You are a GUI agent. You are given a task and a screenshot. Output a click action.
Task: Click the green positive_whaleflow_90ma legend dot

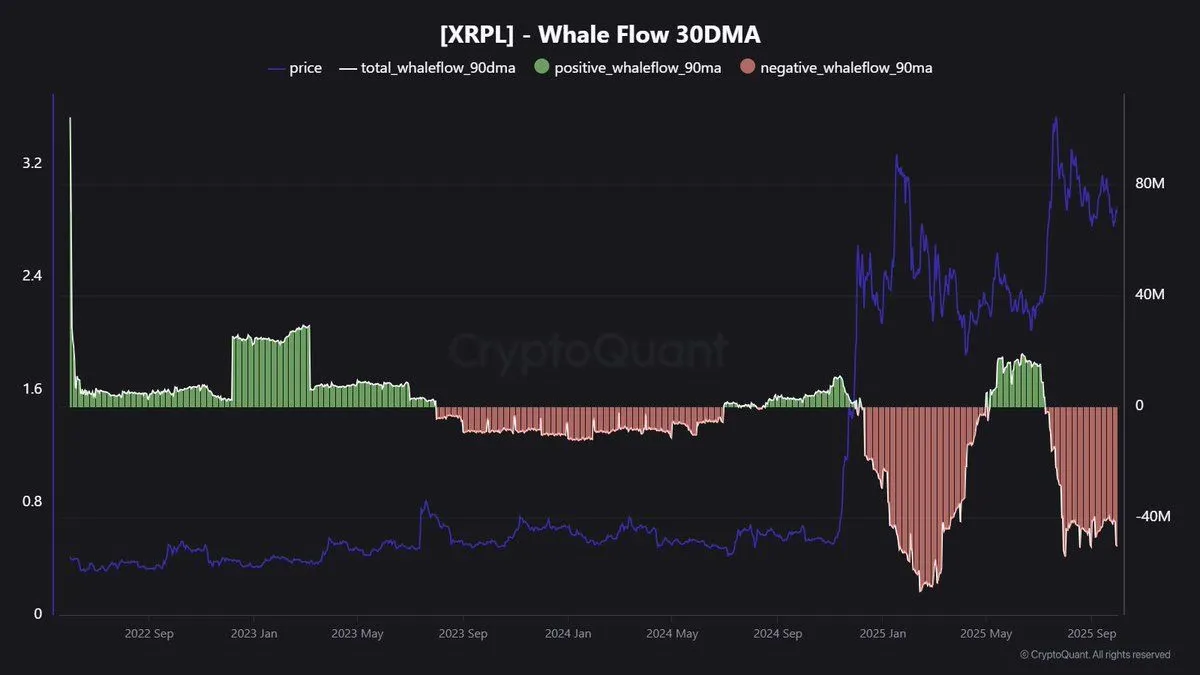point(541,68)
